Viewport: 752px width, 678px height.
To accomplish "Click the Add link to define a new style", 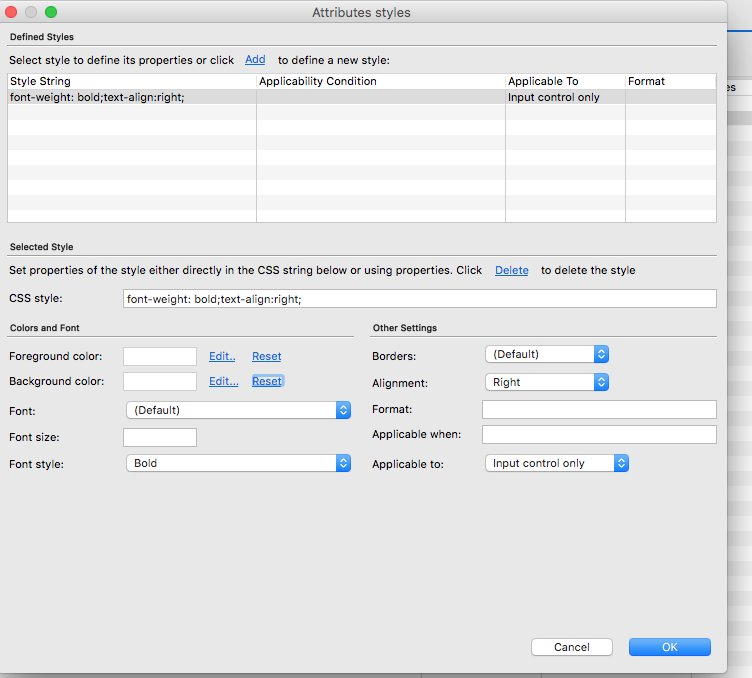I will (255, 59).
